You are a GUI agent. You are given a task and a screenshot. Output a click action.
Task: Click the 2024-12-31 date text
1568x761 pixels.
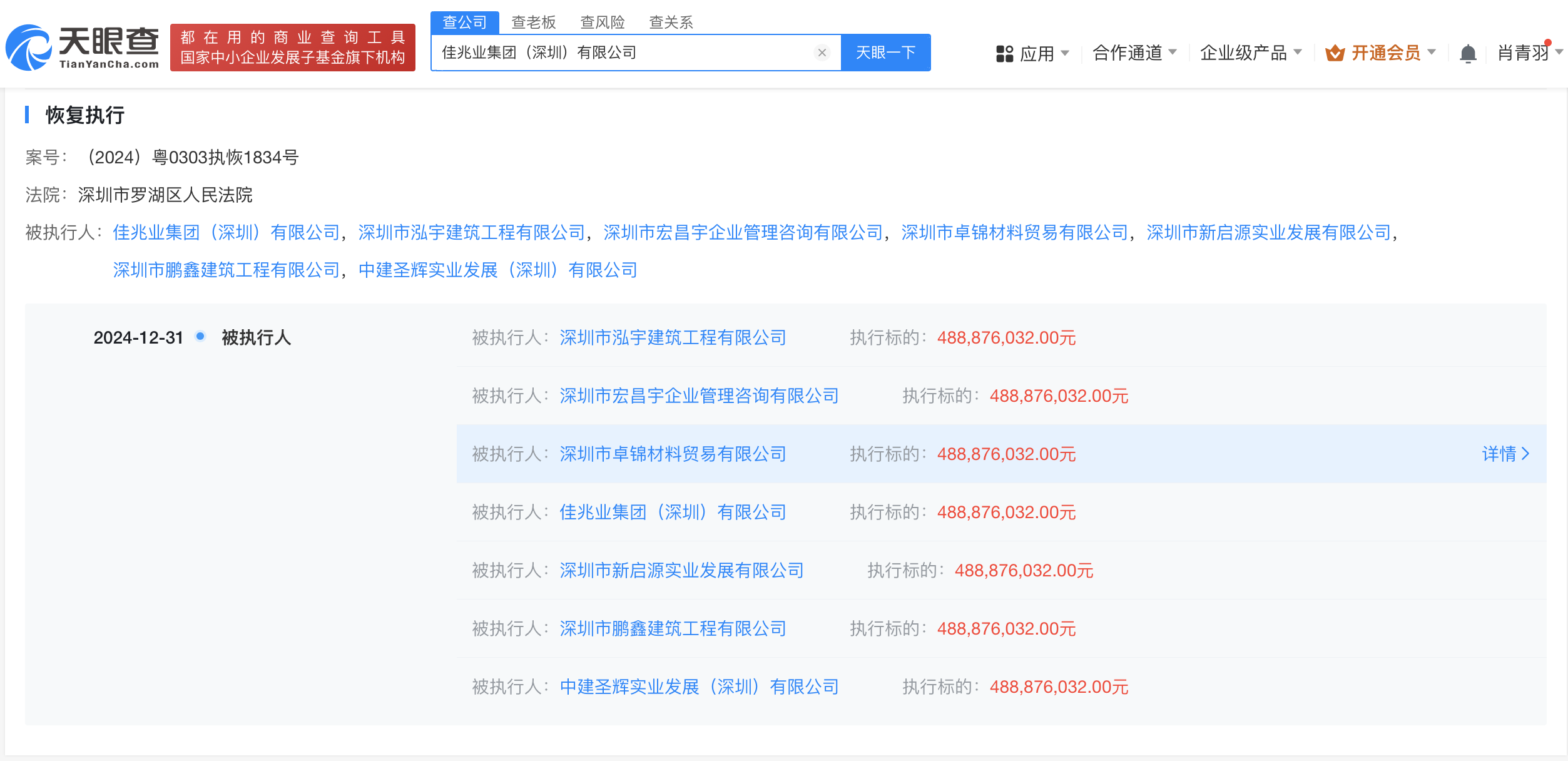138,338
